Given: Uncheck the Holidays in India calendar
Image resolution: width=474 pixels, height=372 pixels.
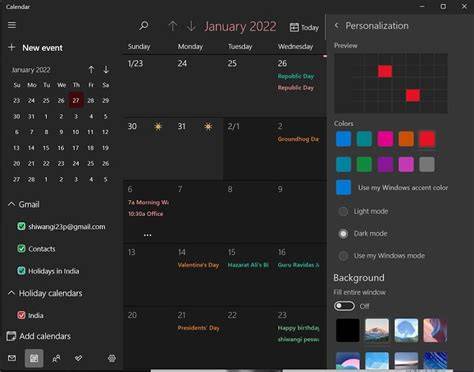Looking at the screenshot, I should pos(21,271).
